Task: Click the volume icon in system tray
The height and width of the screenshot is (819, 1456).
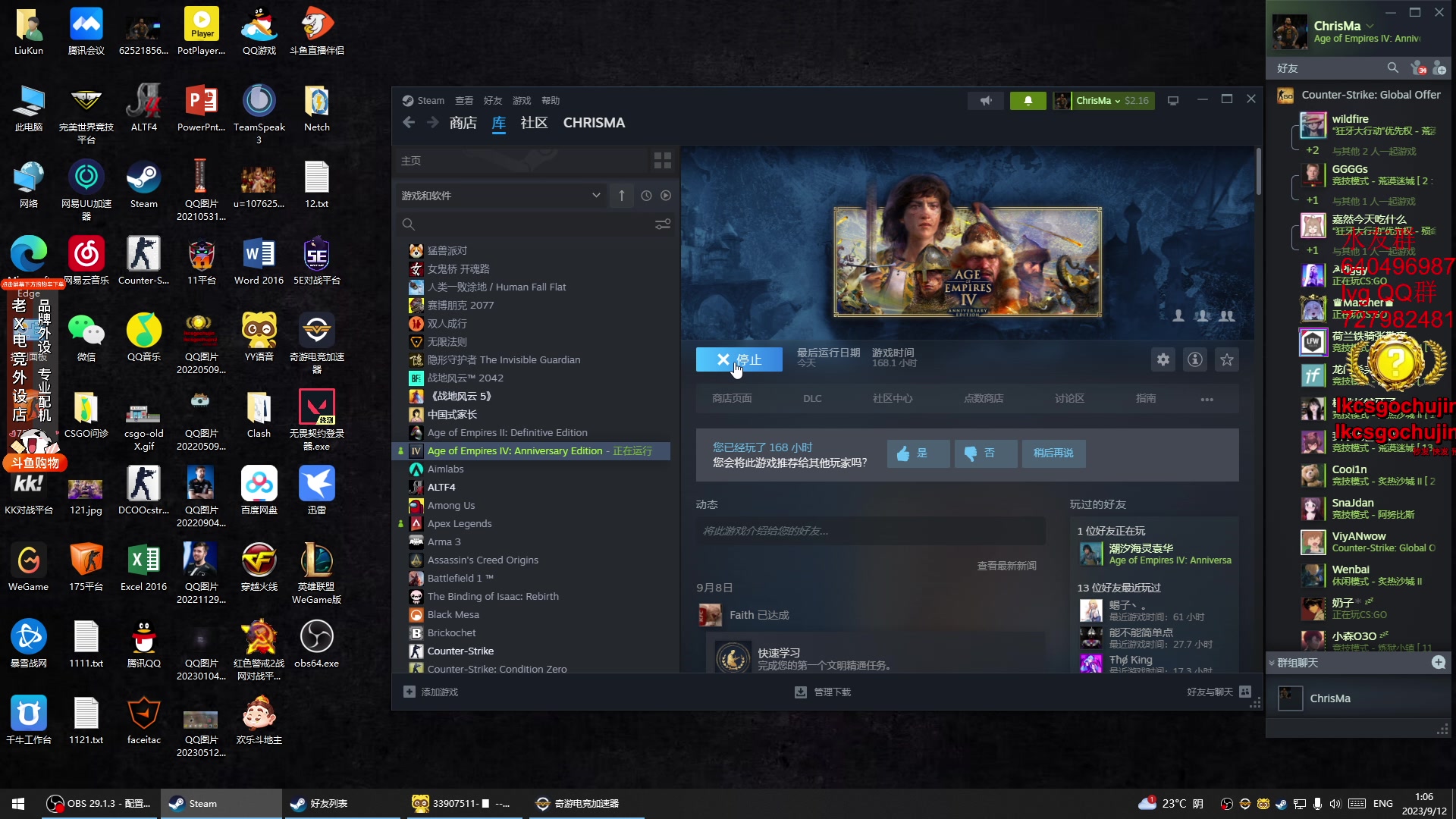Action: [x=1335, y=804]
